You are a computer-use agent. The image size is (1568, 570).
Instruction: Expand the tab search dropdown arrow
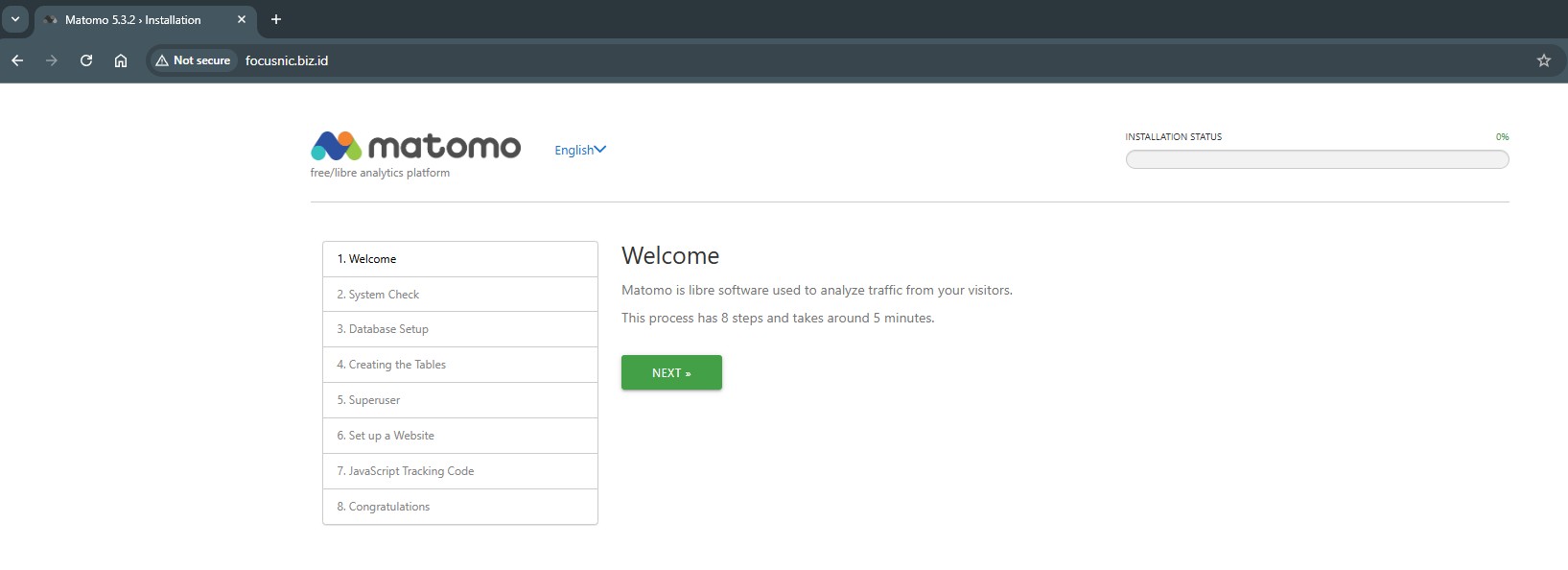15,19
